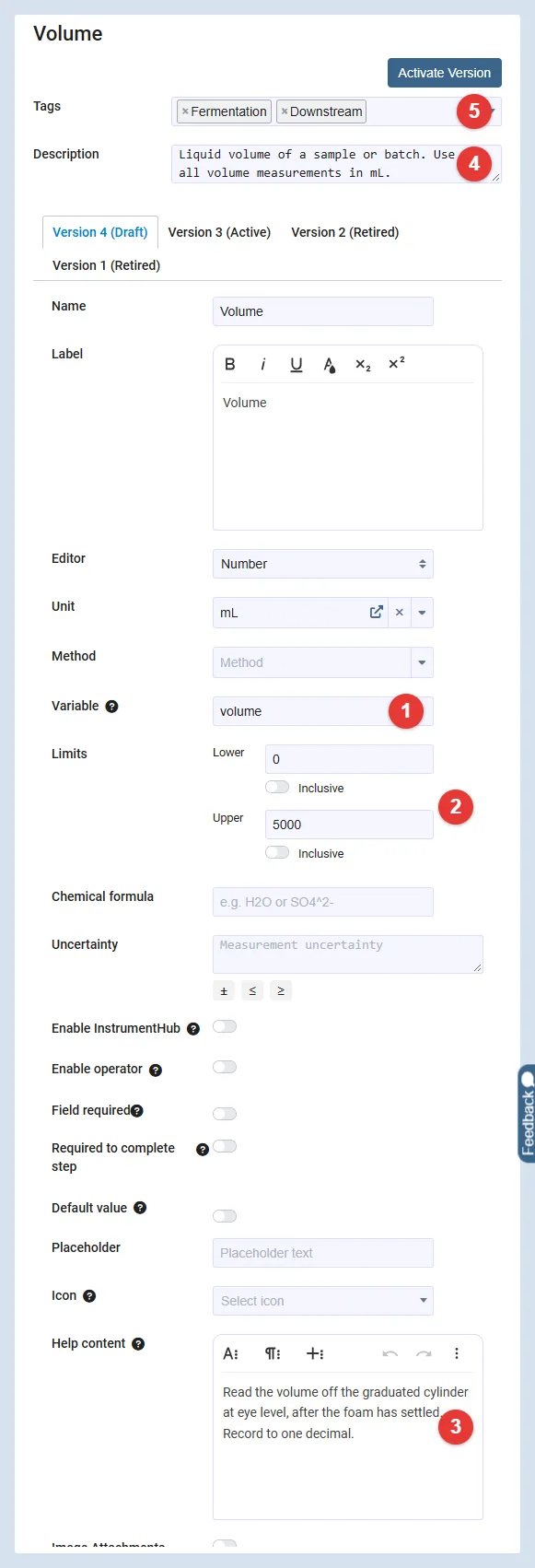Open more options in Help content toolbar
Image resolution: width=535 pixels, height=1568 pixels.
(457, 1353)
